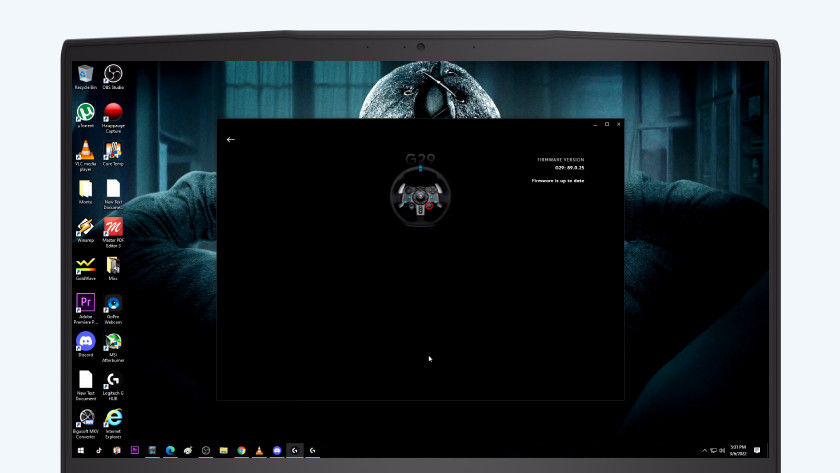
Task: Click the back arrow in G HUB
Action: click(231, 140)
